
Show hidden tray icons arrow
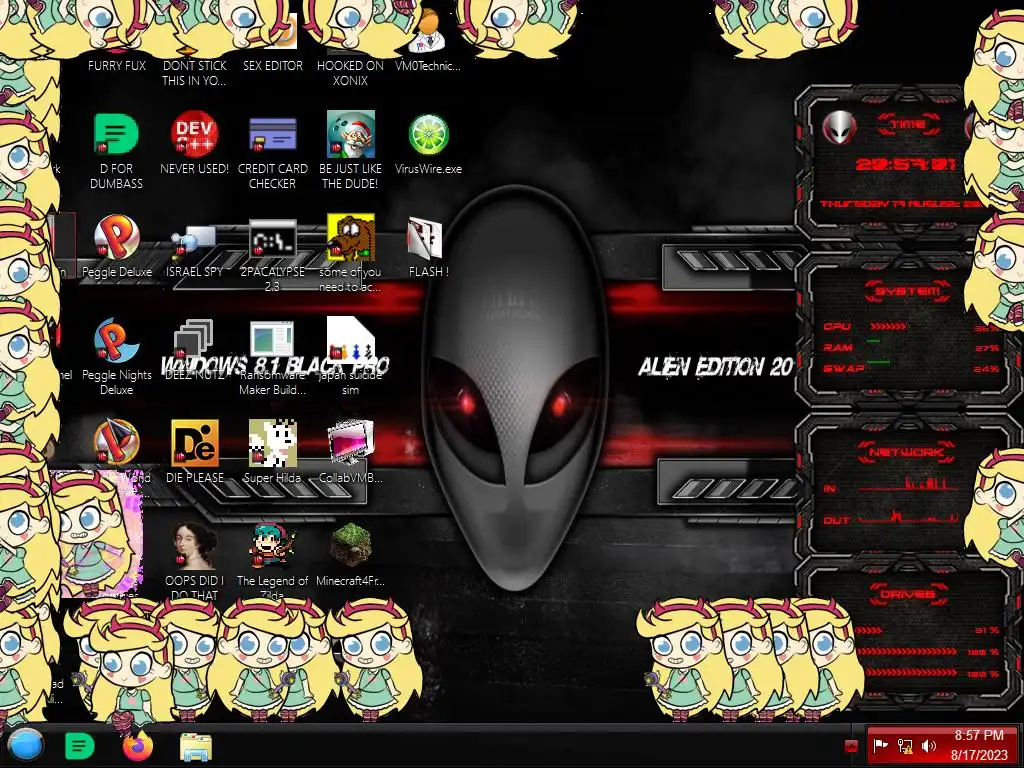point(851,745)
